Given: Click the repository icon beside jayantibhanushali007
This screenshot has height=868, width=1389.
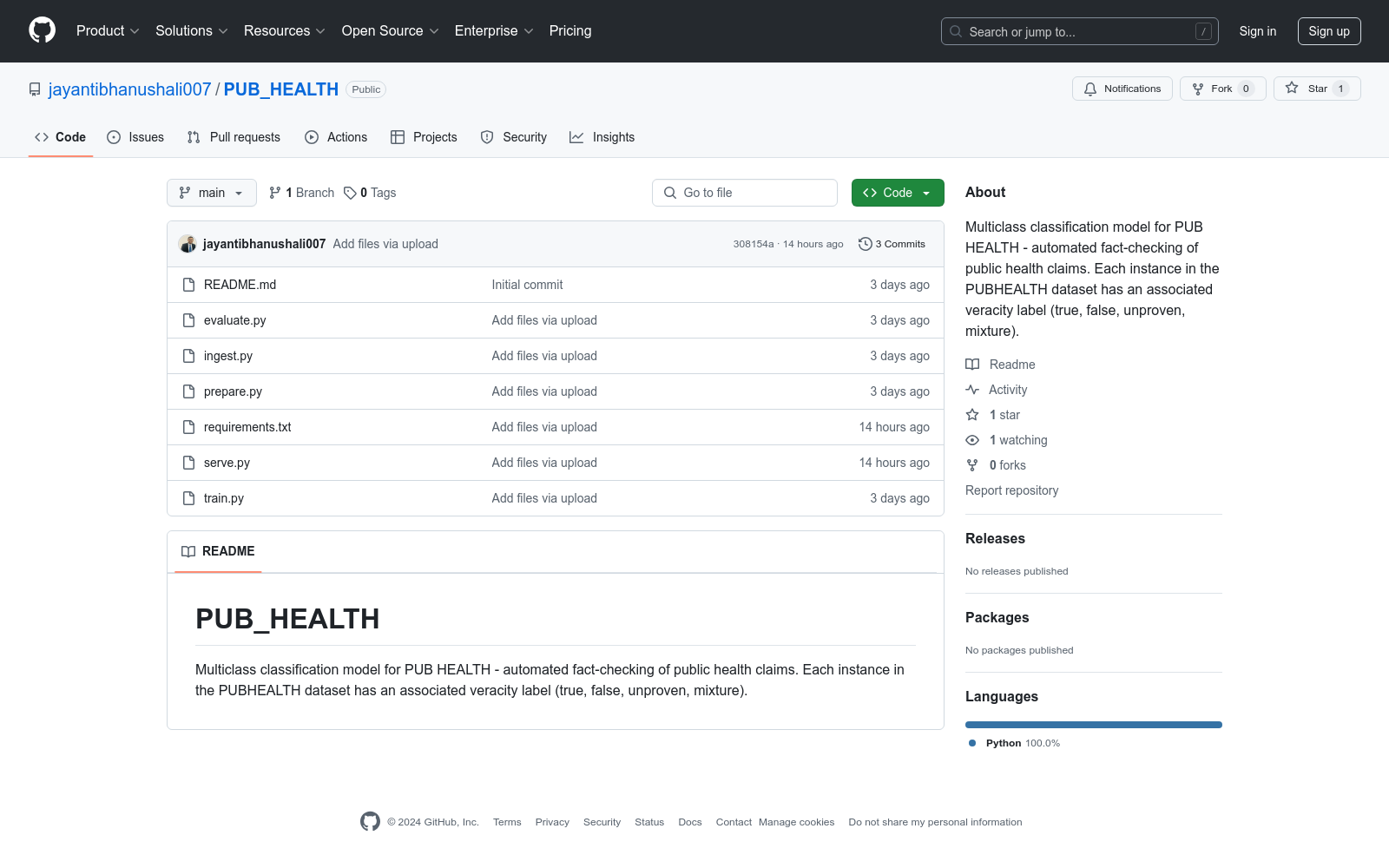Looking at the screenshot, I should (35, 89).
